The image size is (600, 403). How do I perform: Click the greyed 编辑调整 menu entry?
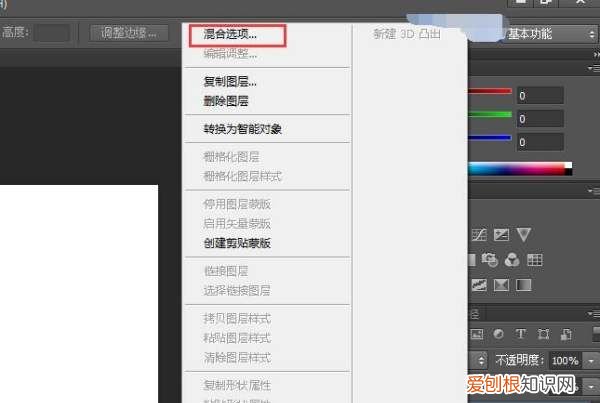230,54
